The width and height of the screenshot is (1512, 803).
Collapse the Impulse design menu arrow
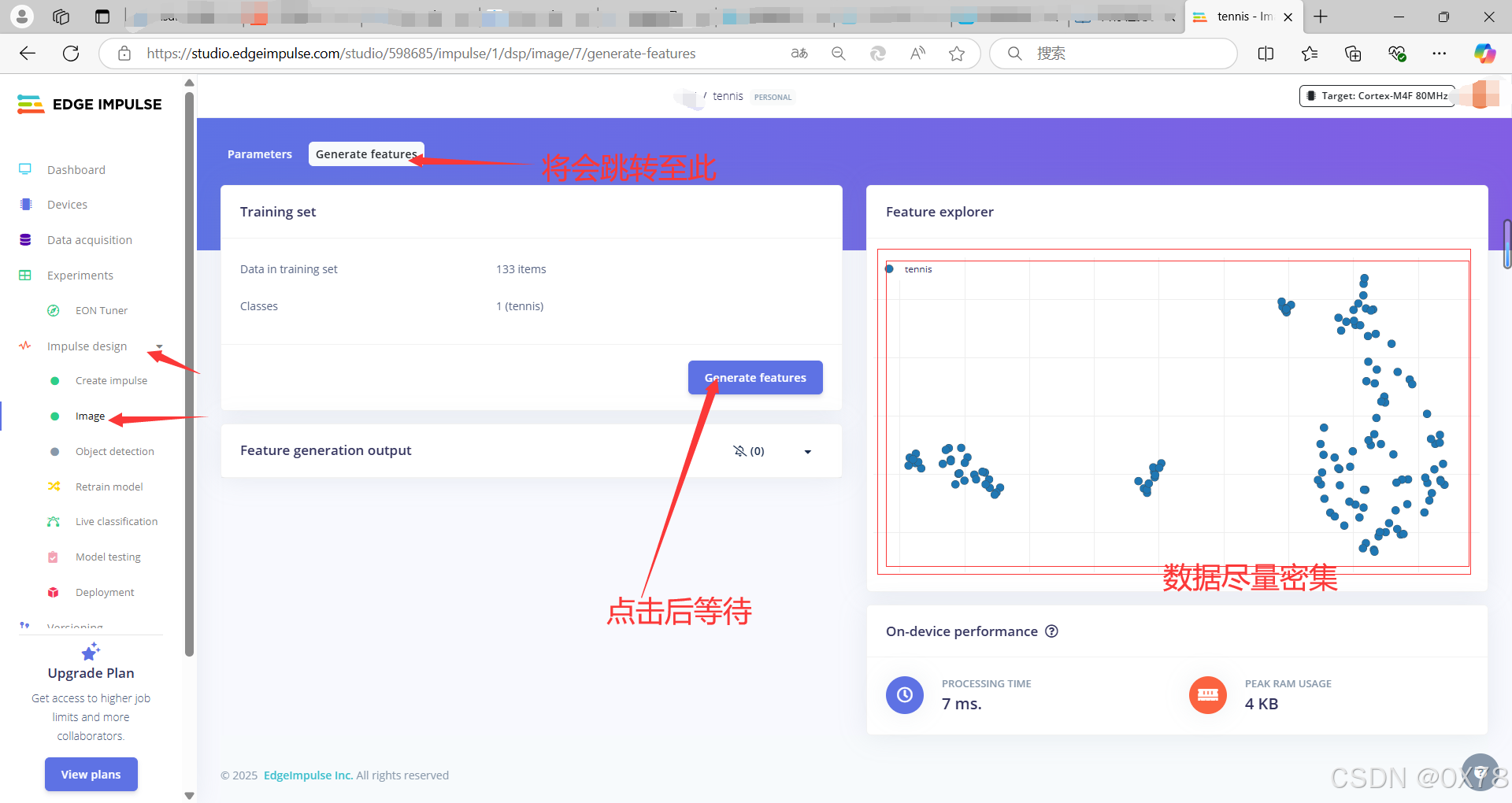[160, 346]
